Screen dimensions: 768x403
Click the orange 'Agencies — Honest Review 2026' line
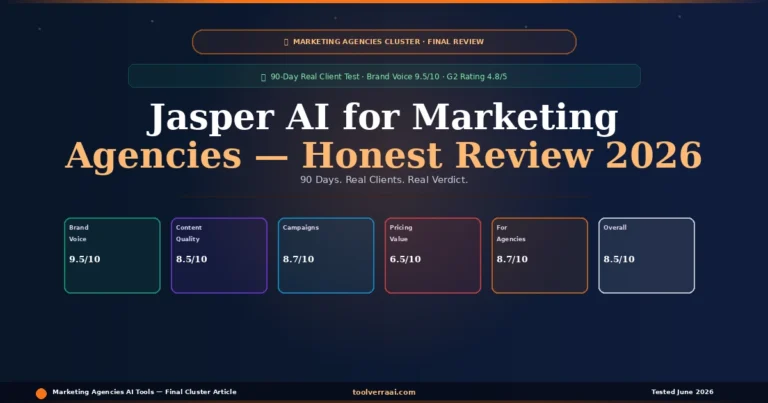coord(384,155)
